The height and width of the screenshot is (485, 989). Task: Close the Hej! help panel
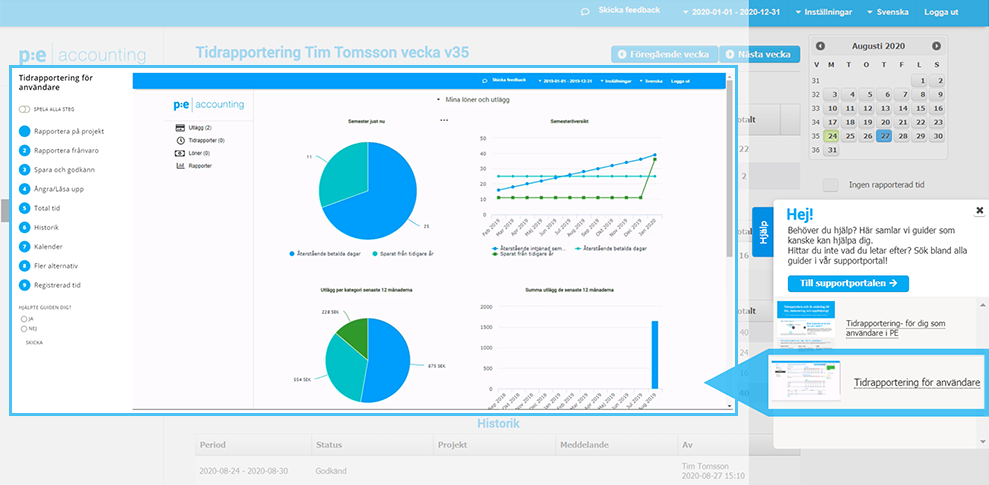[x=980, y=210]
